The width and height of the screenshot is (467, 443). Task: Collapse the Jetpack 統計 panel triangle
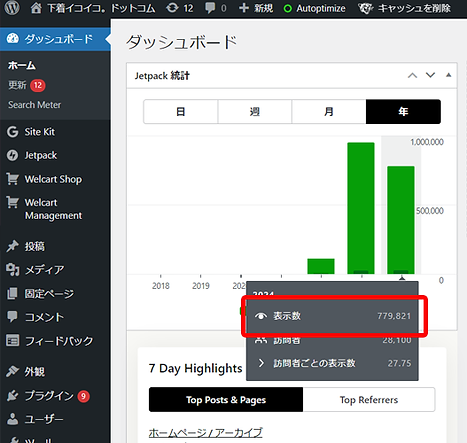(449, 75)
